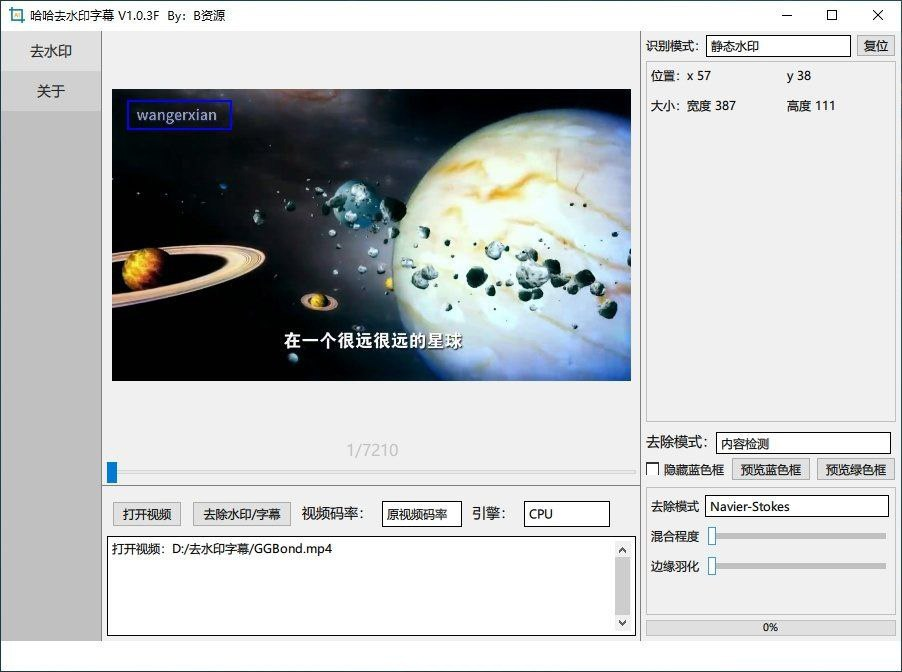Open the 关于 (About) tab
This screenshot has width=902, height=672.
pos(50,91)
